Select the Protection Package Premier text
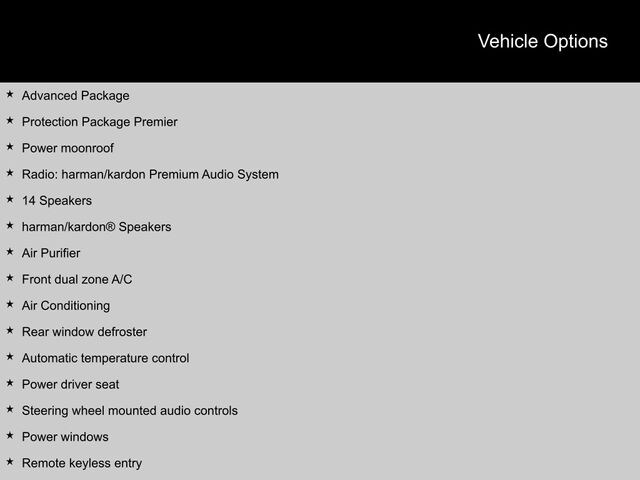This screenshot has height=480, width=640. (99, 122)
